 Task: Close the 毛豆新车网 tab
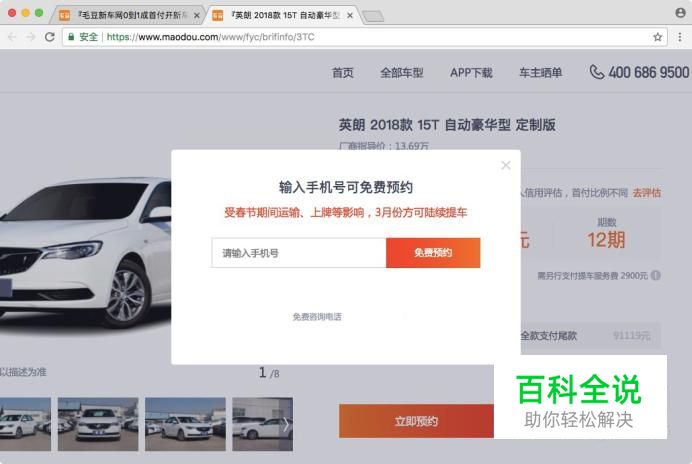tap(197, 15)
